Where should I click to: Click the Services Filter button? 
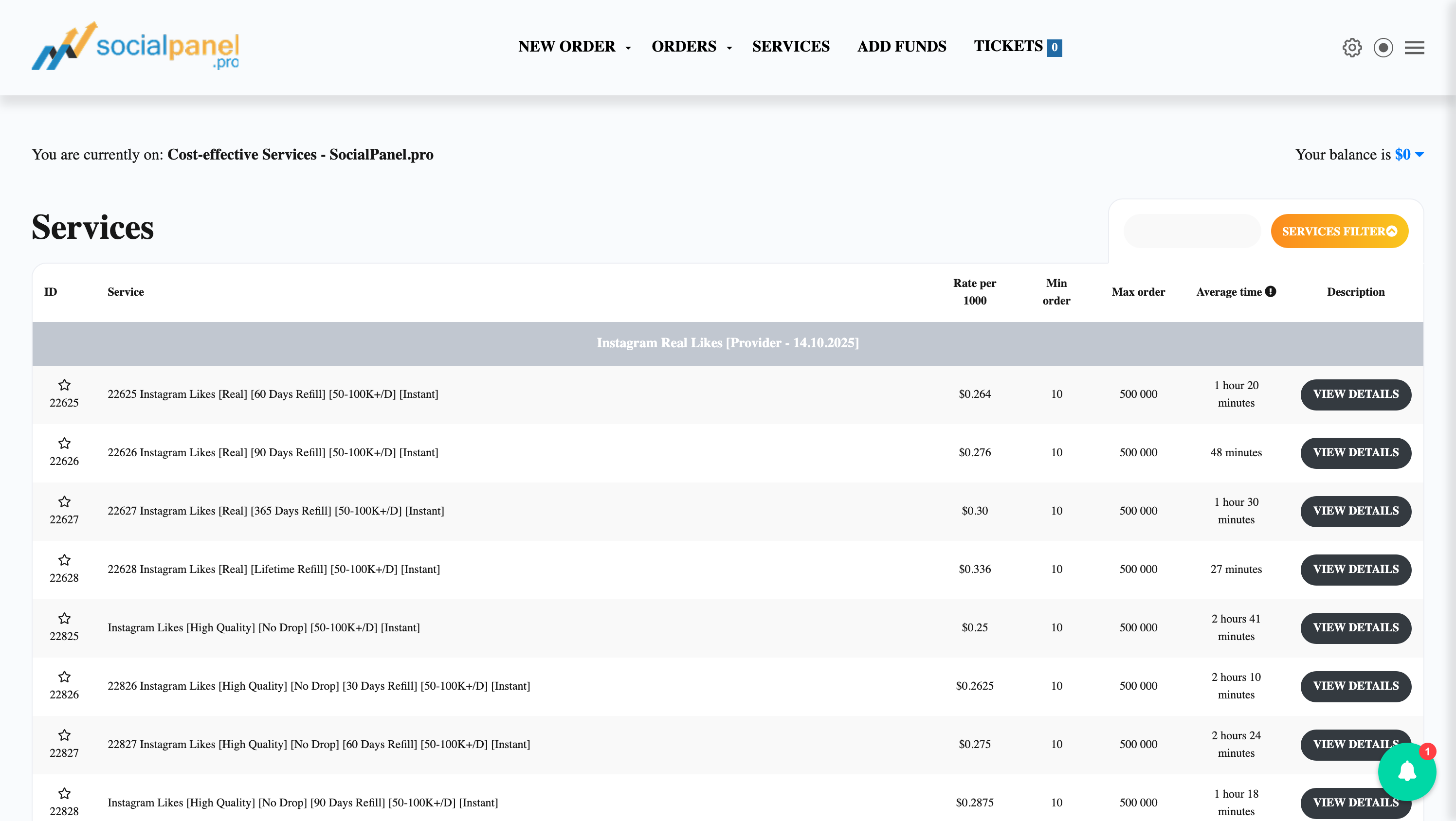pos(1339,231)
